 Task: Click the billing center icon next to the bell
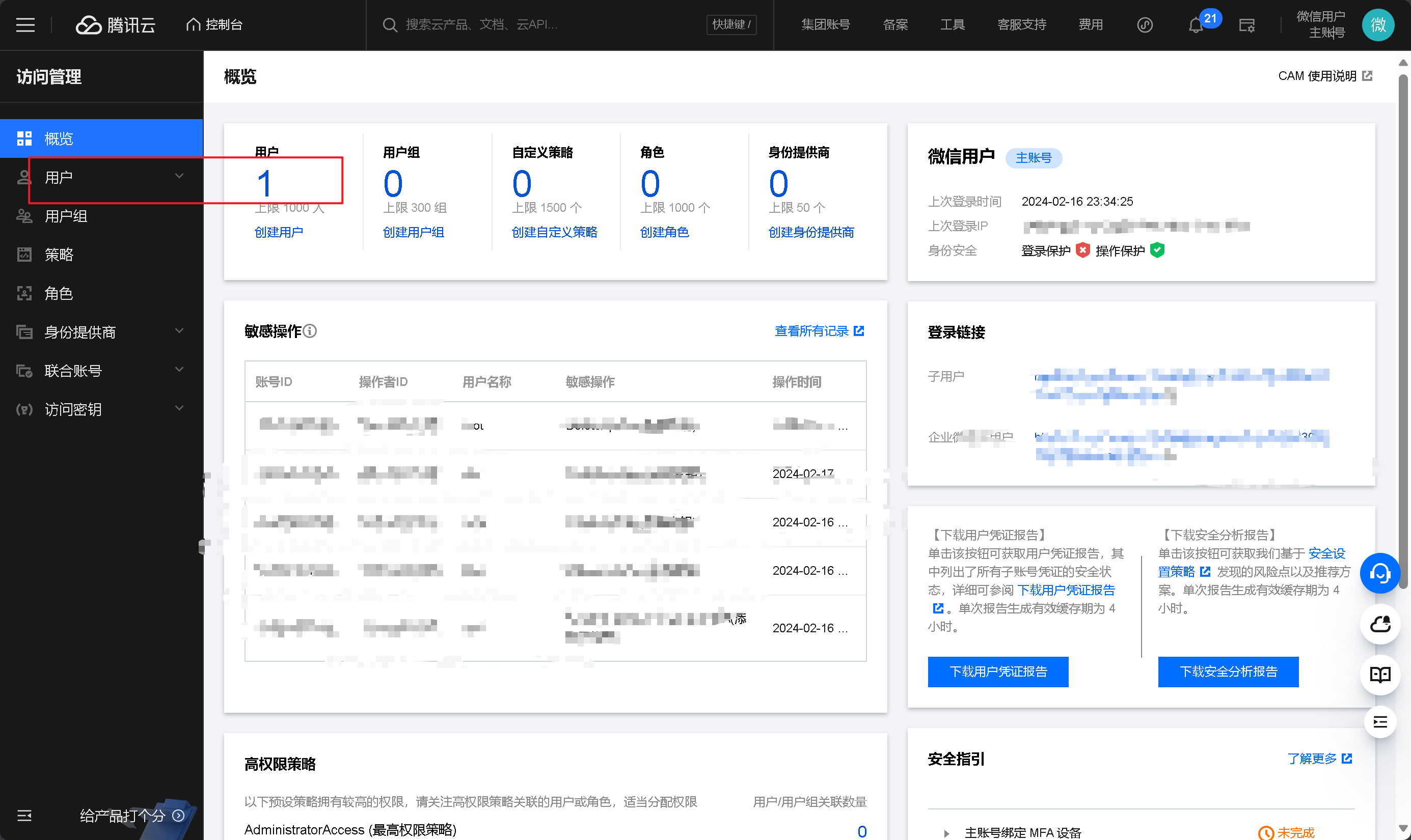point(1246,25)
